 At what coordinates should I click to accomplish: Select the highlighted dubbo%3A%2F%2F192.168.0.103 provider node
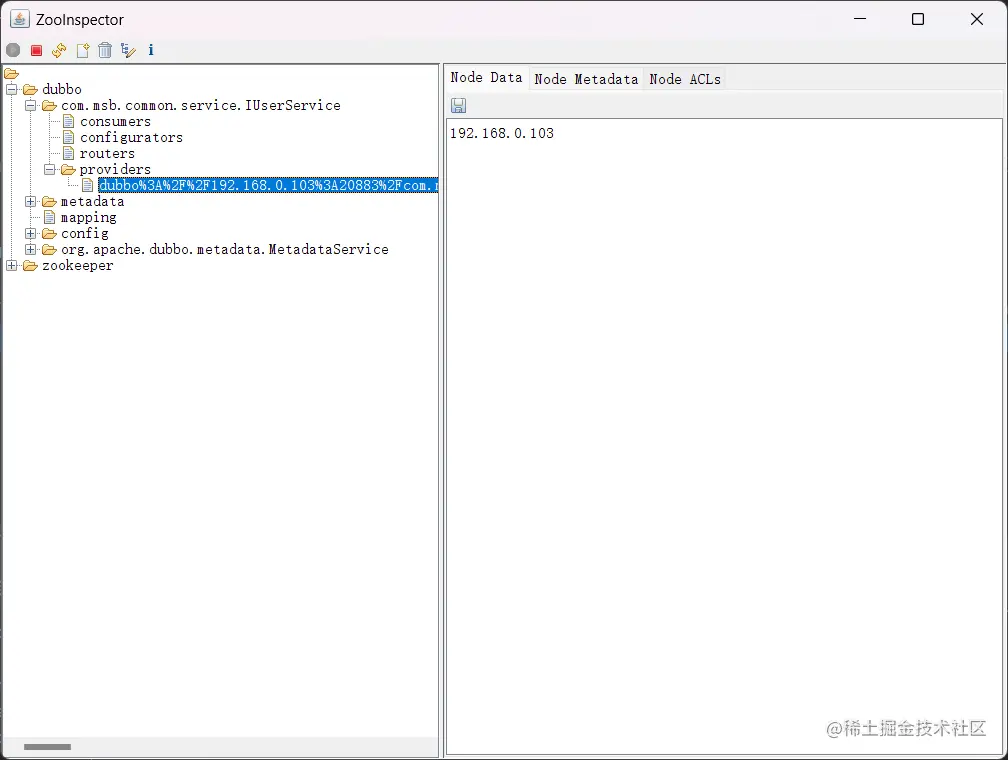(268, 185)
